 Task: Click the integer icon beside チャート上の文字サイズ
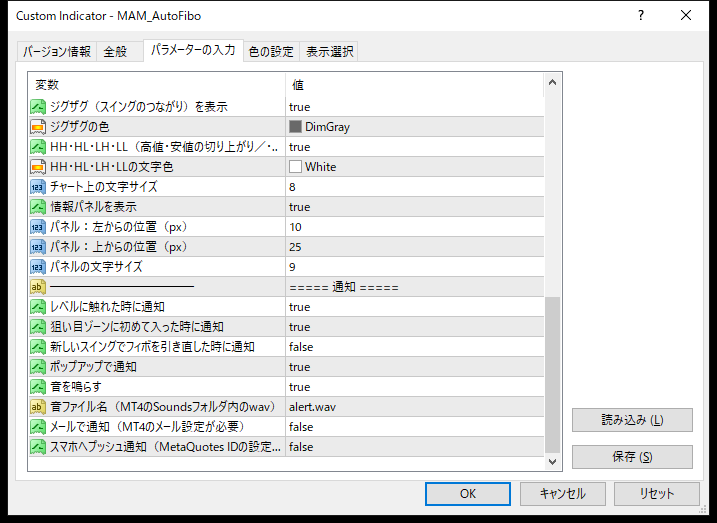(x=38, y=187)
